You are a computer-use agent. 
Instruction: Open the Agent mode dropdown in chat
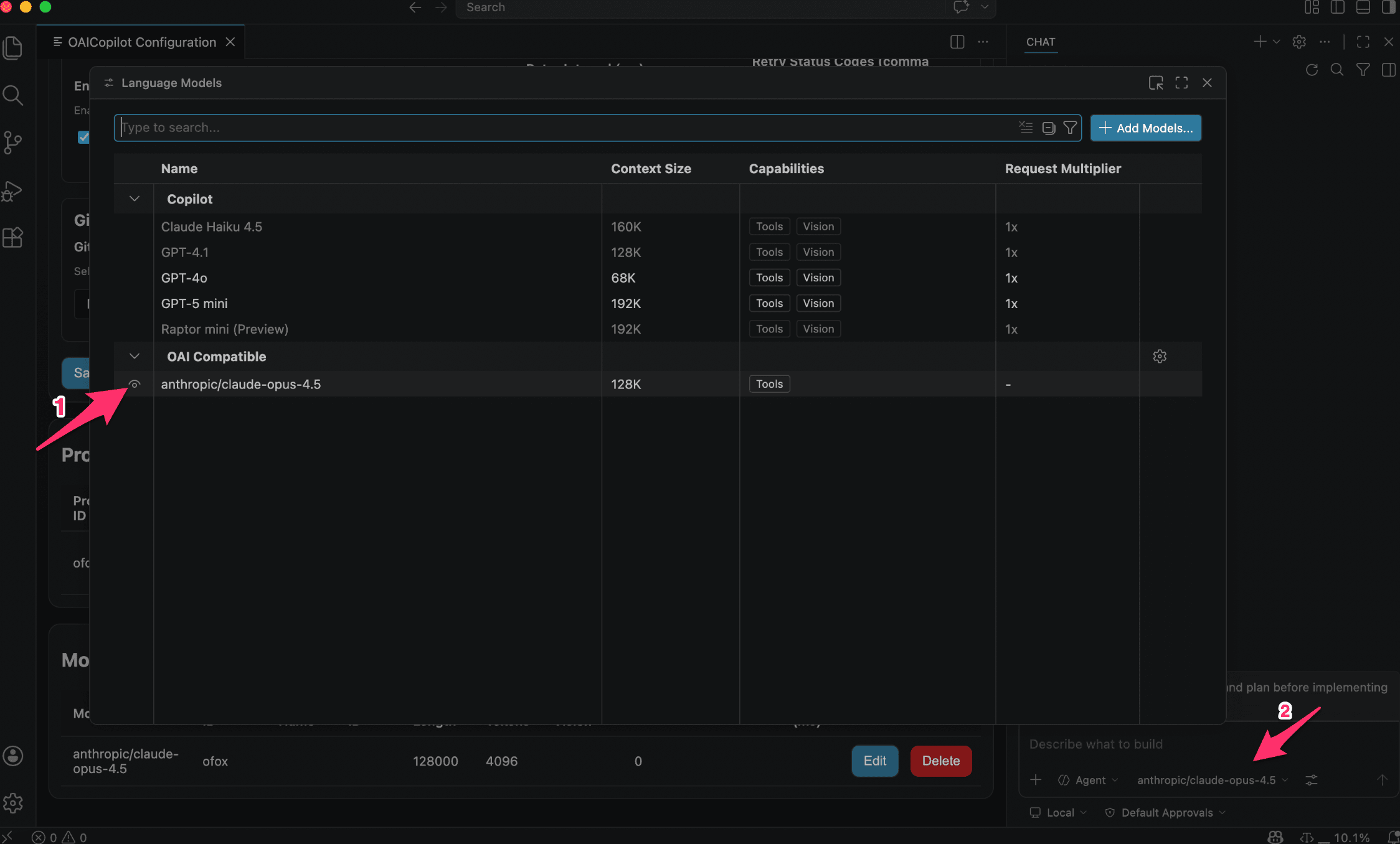pyautogui.click(x=1089, y=780)
